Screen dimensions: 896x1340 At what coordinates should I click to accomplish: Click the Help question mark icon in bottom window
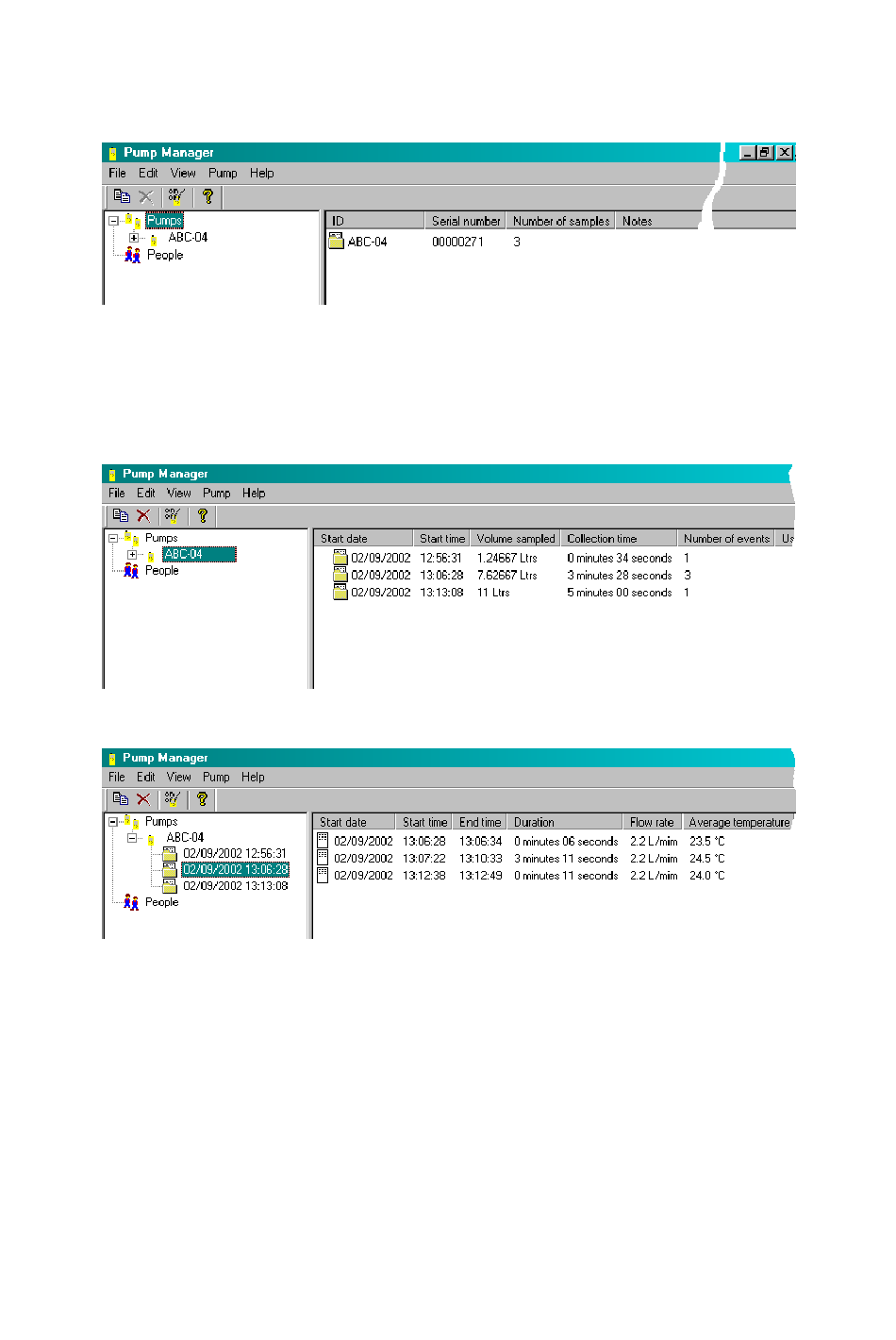click(x=202, y=799)
